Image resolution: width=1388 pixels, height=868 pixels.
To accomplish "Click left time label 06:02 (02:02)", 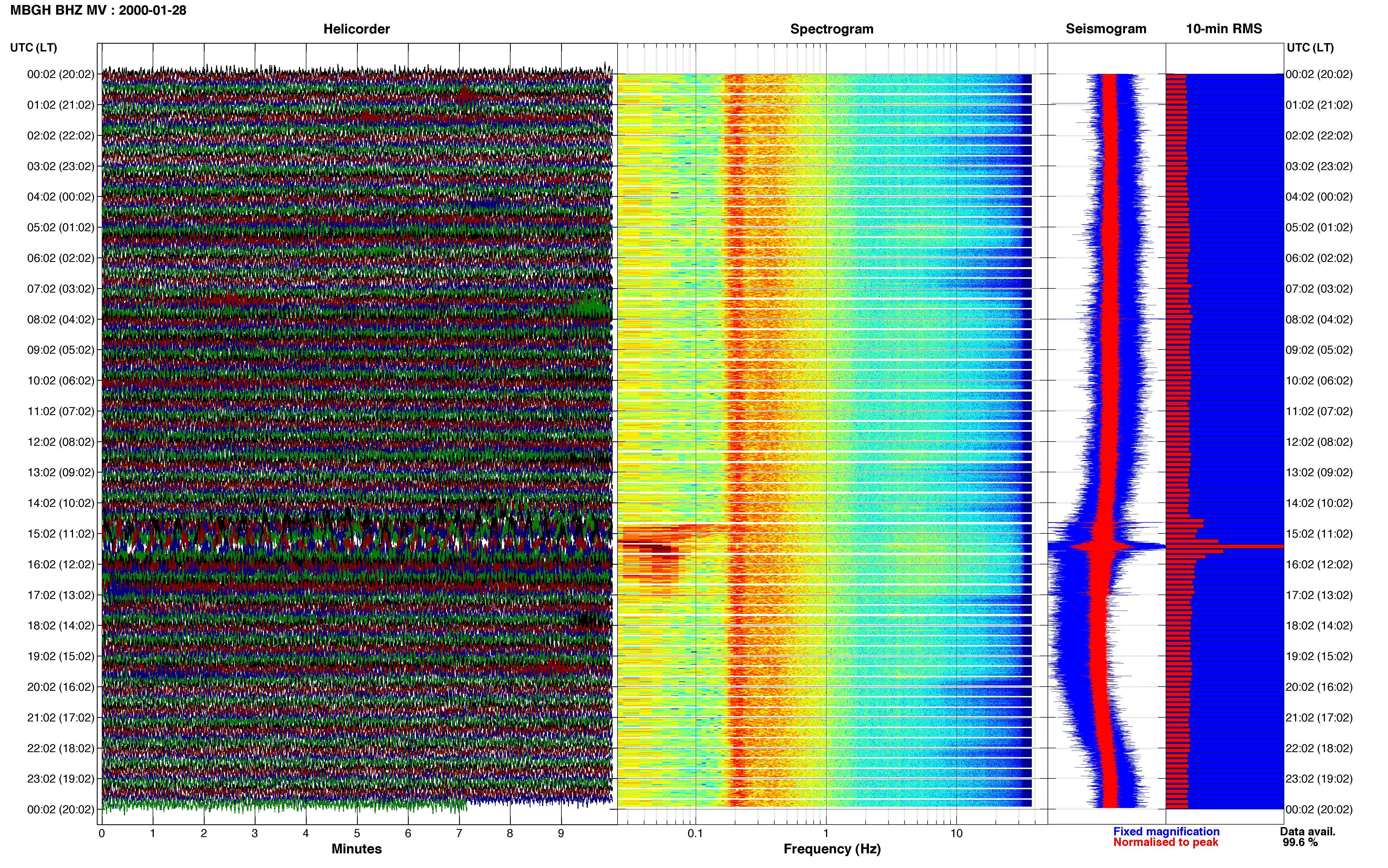I will tap(61, 258).
